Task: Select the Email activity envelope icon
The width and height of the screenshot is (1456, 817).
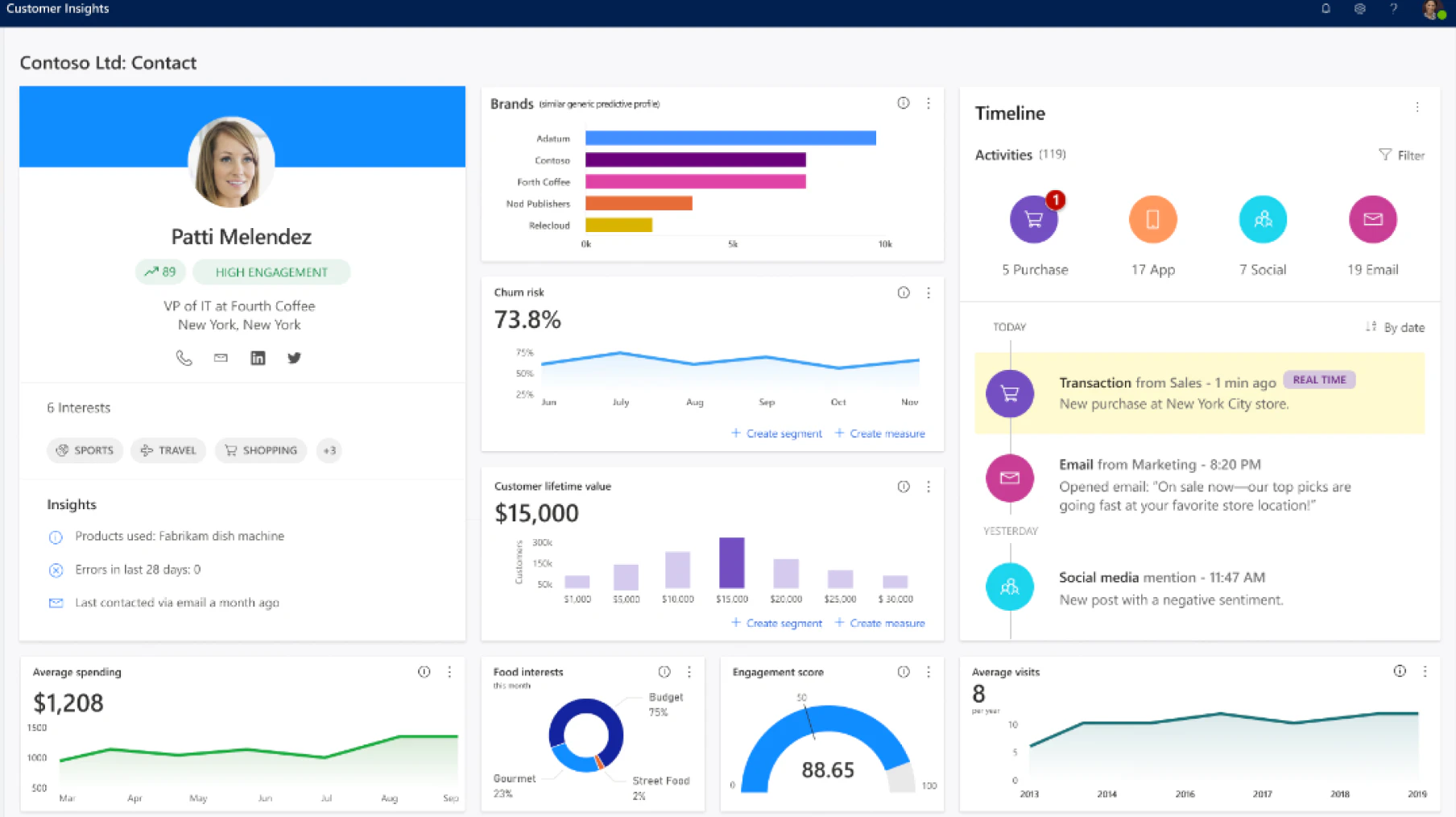Action: coord(1372,219)
